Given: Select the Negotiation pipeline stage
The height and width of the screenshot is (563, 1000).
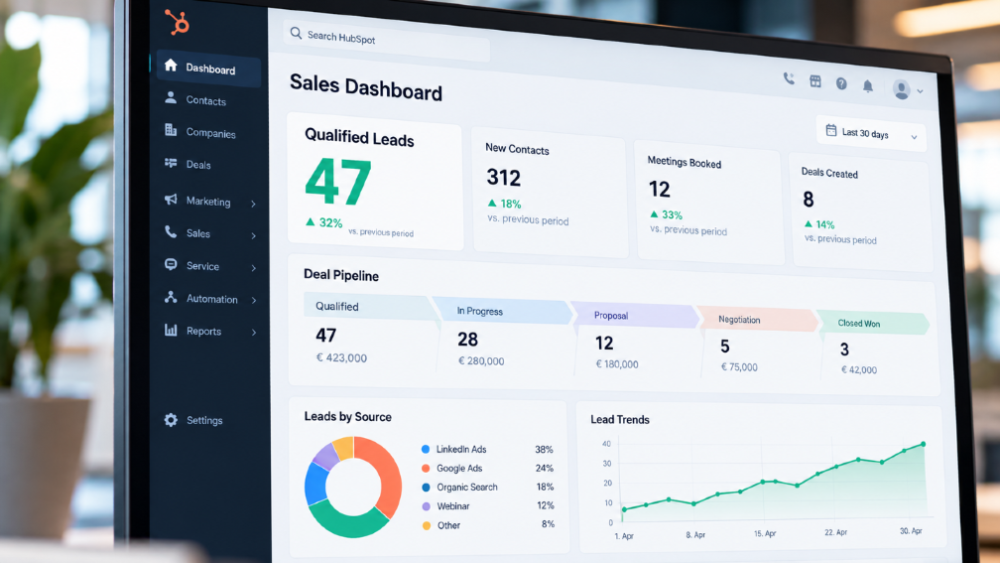Looking at the screenshot, I should 758,320.
